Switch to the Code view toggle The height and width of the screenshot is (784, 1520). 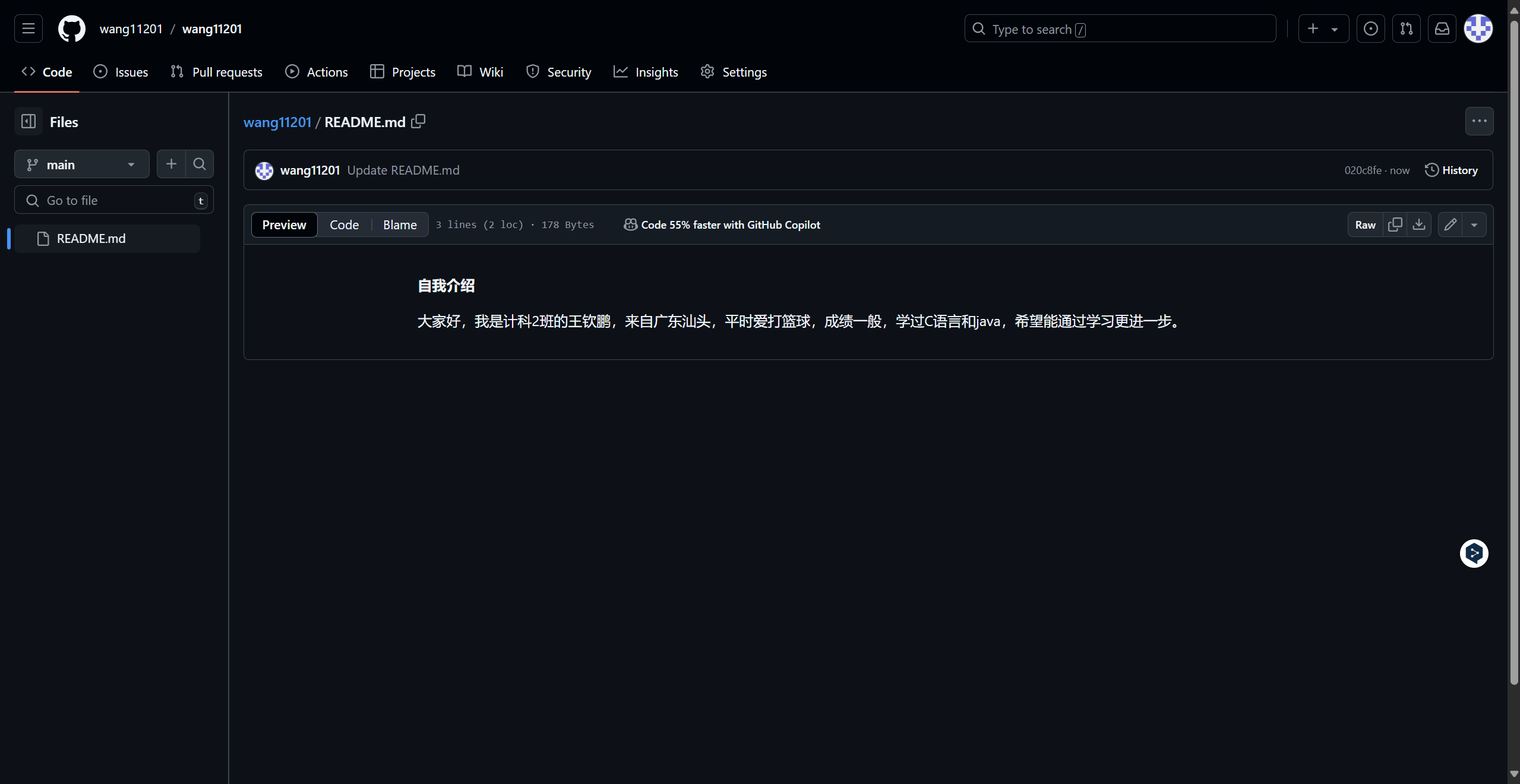click(x=344, y=225)
